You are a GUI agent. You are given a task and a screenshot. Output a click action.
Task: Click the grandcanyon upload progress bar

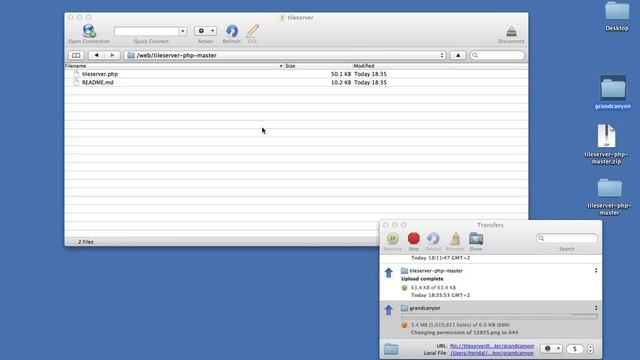pyautogui.click(x=499, y=316)
